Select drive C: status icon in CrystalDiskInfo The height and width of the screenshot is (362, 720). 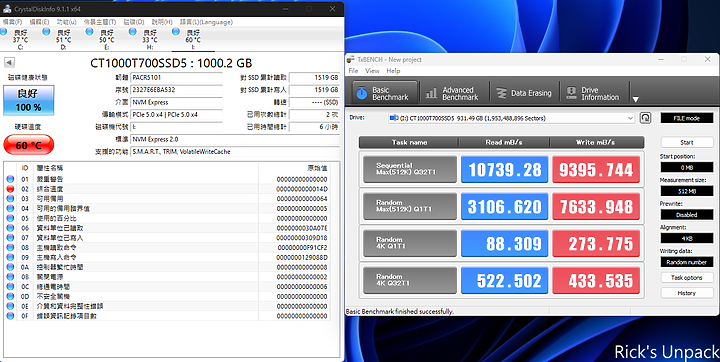tap(4, 31)
